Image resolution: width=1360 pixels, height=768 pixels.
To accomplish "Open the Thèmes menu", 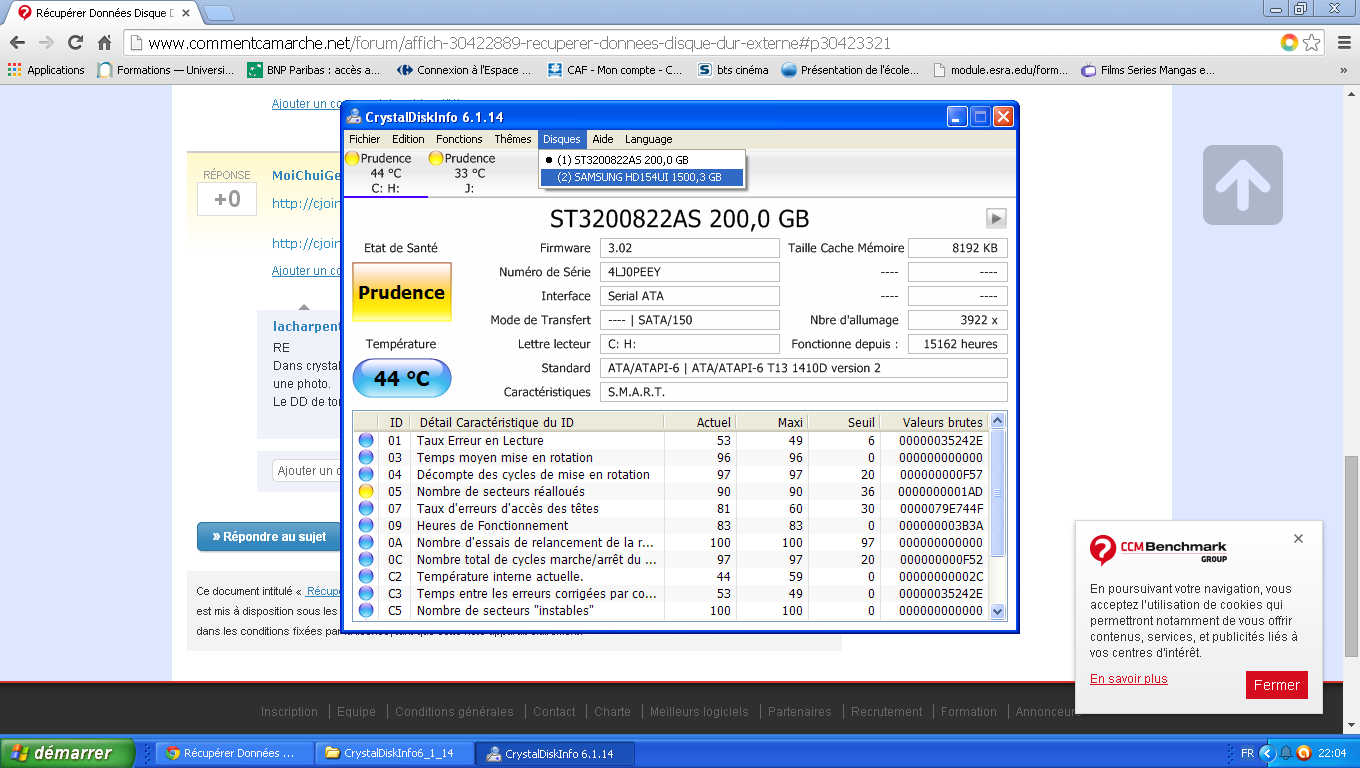I will pos(512,139).
